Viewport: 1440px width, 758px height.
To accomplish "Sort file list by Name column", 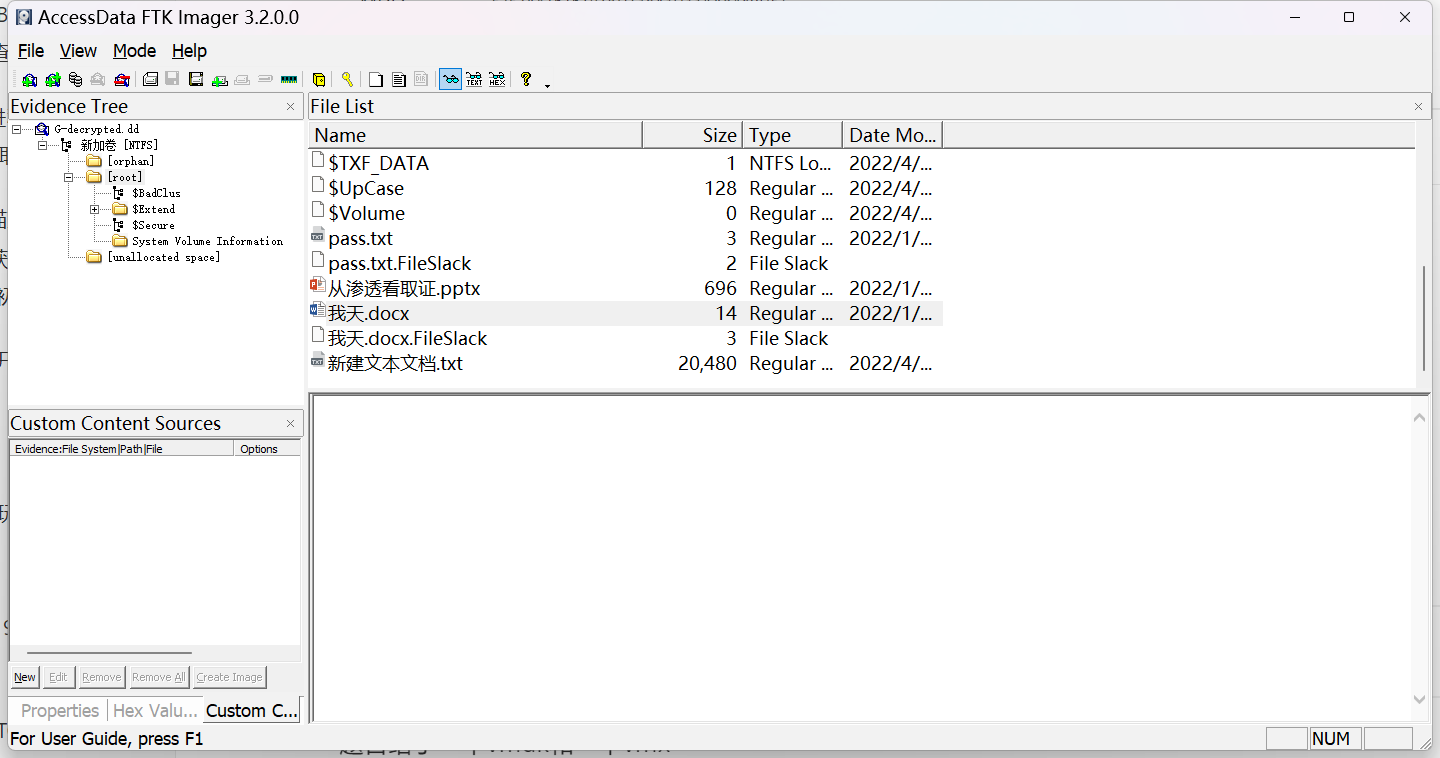I will click(476, 135).
